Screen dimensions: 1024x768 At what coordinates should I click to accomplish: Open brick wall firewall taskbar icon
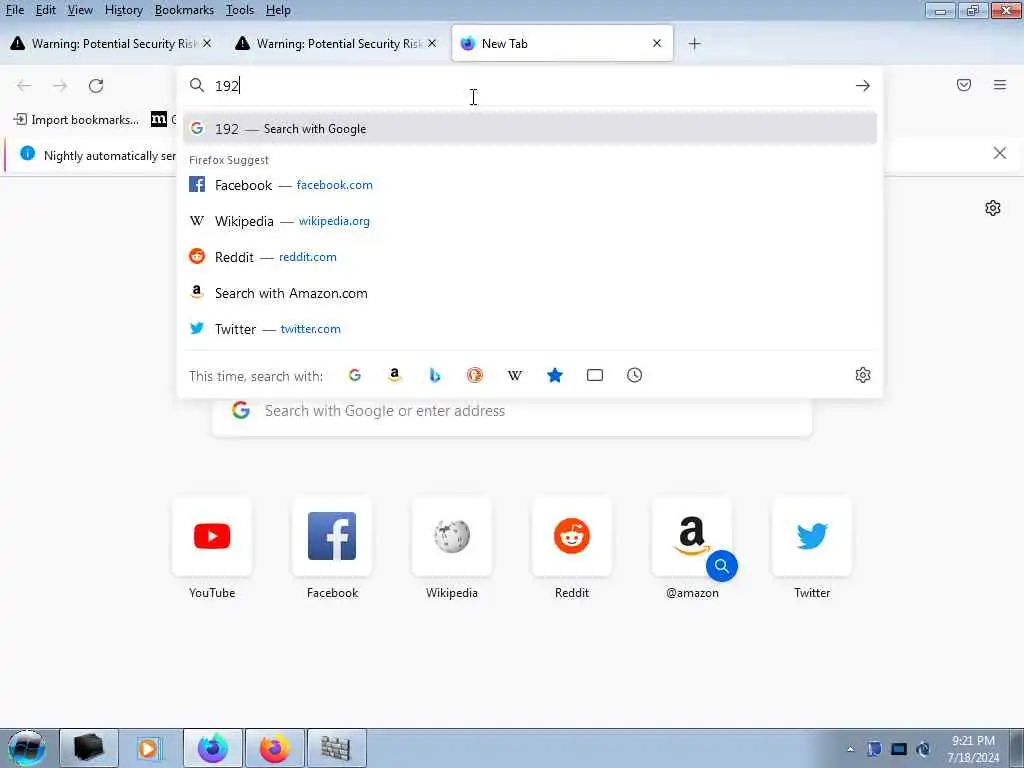pos(336,748)
